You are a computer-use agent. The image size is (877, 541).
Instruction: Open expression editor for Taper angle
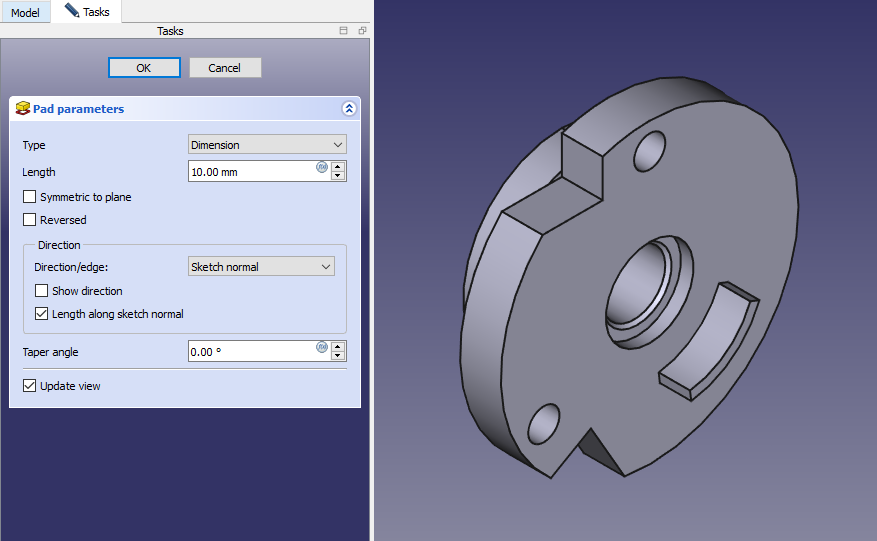point(322,347)
